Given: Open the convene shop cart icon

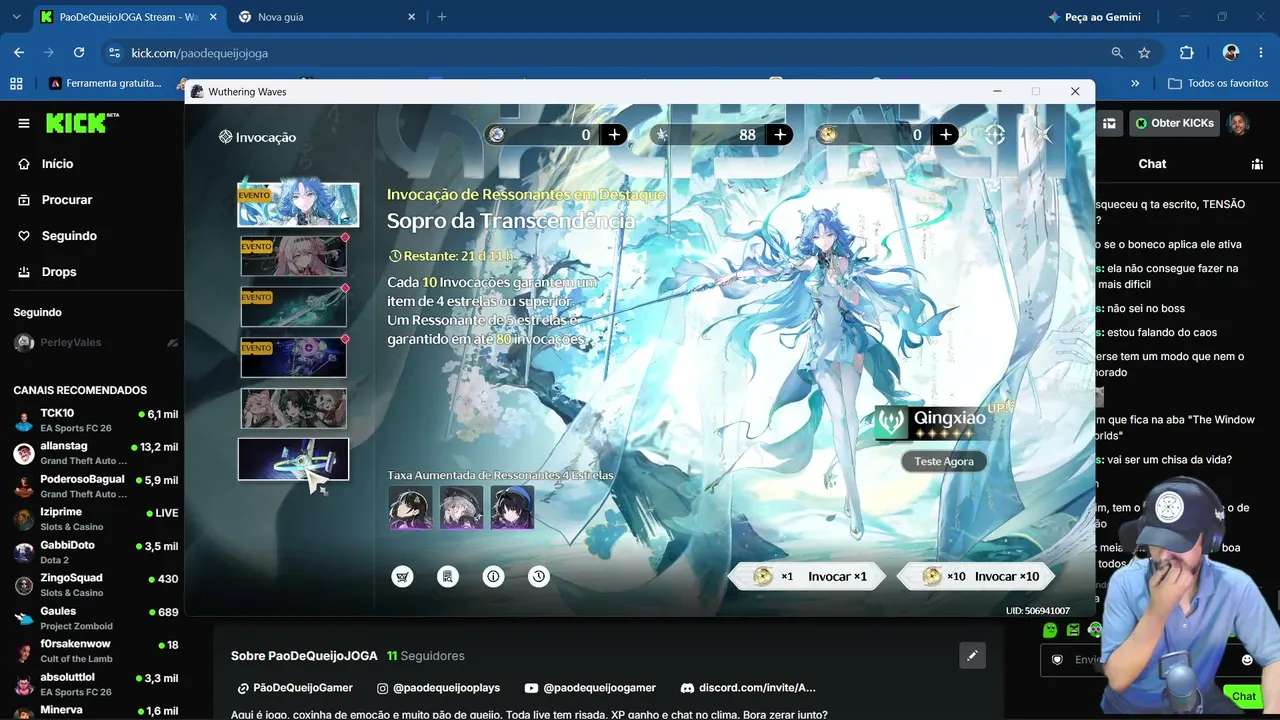Looking at the screenshot, I should click(x=402, y=576).
